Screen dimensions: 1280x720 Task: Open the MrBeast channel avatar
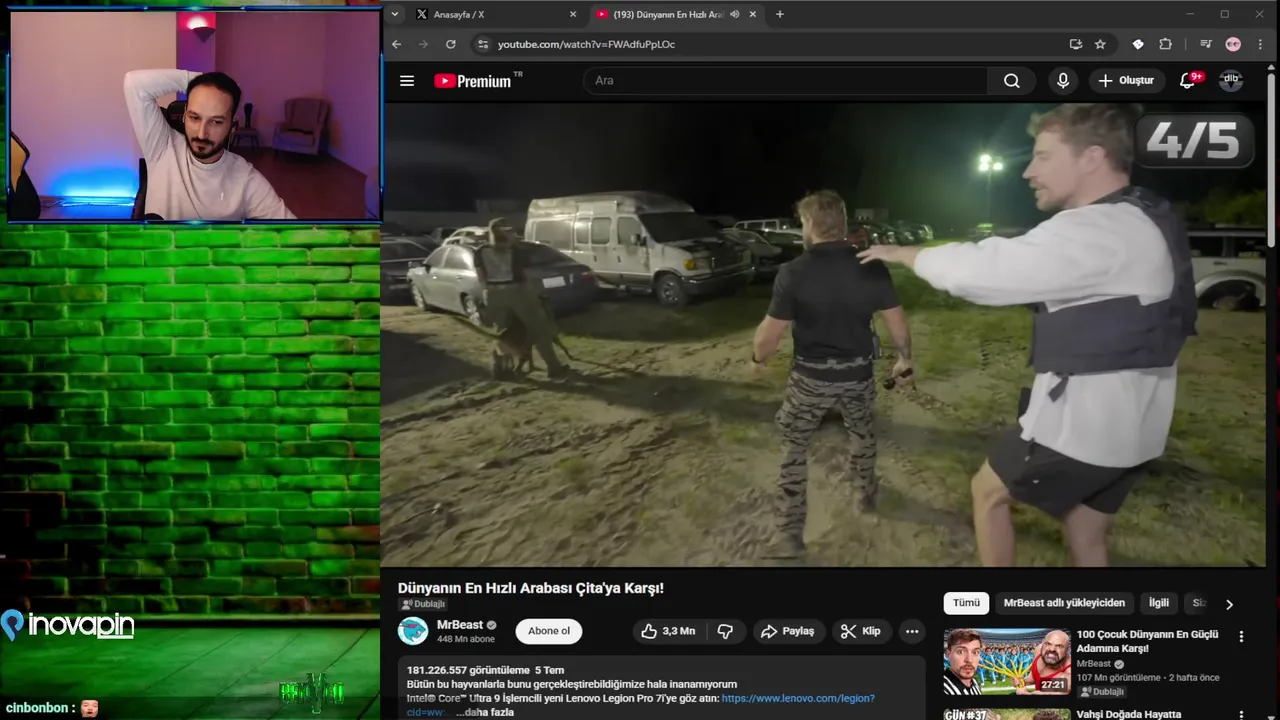point(413,631)
